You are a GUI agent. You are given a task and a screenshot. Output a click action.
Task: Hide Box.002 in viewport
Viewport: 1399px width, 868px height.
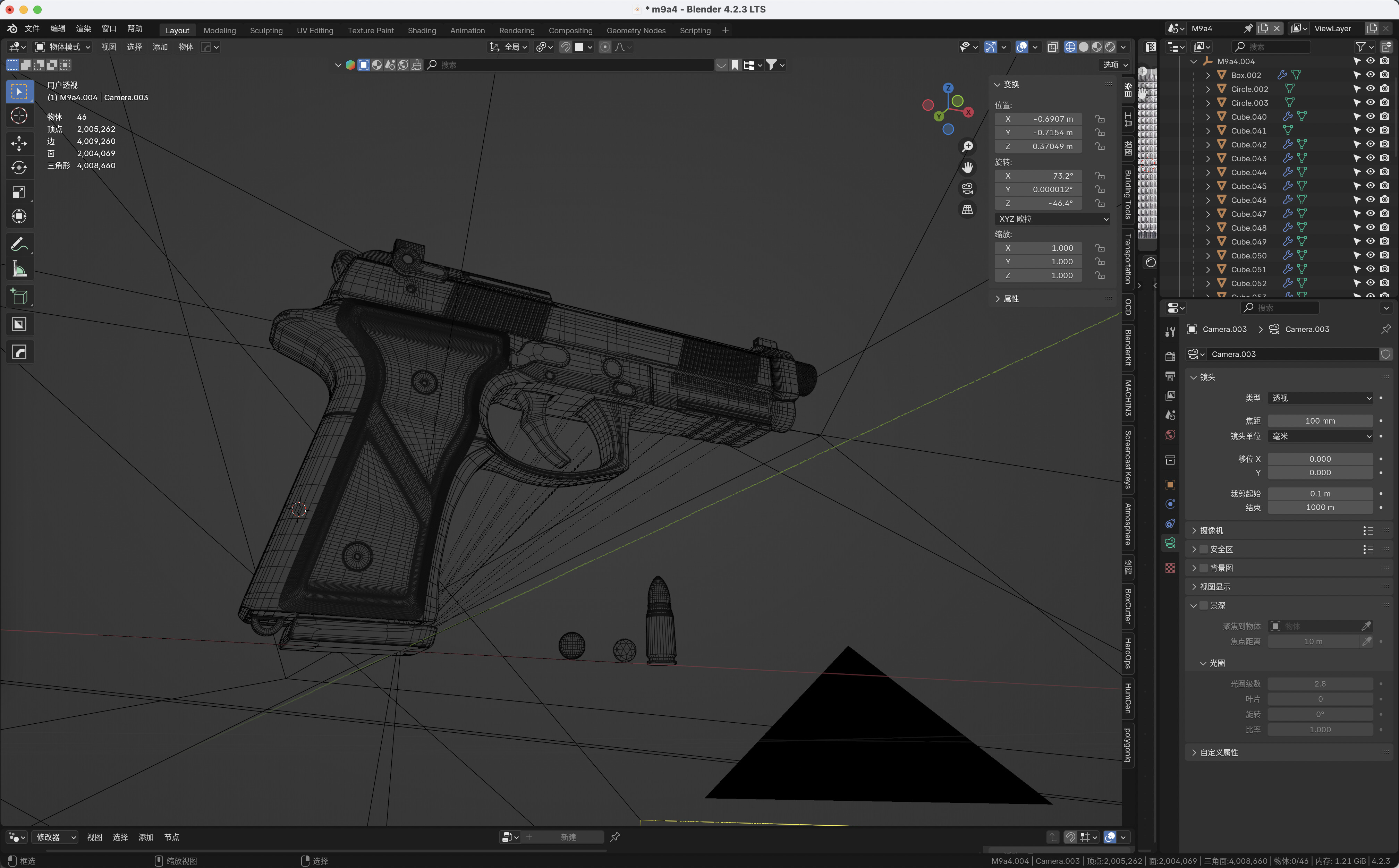[1370, 75]
